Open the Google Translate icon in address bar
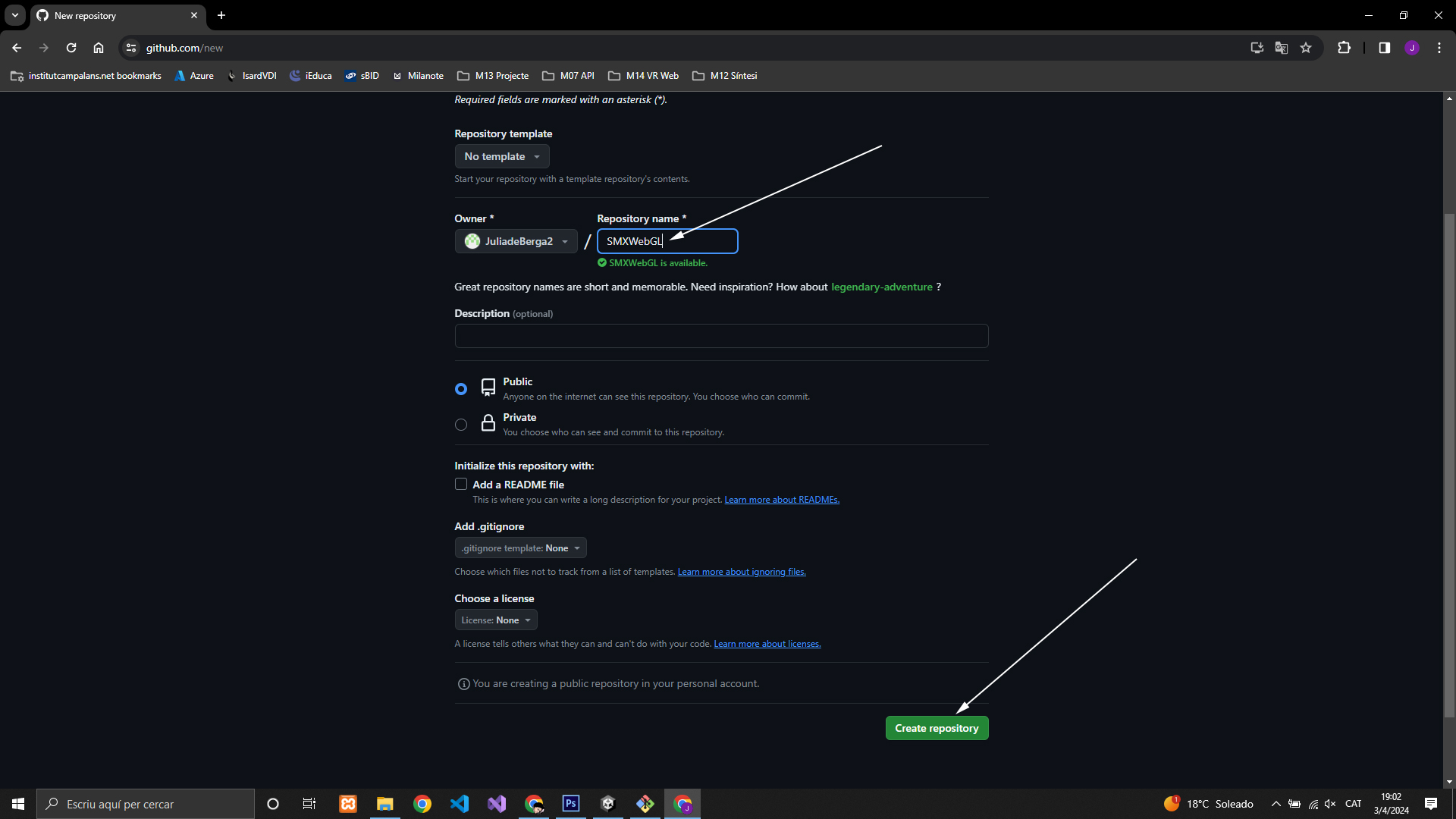The height and width of the screenshot is (819, 1456). [x=1282, y=48]
